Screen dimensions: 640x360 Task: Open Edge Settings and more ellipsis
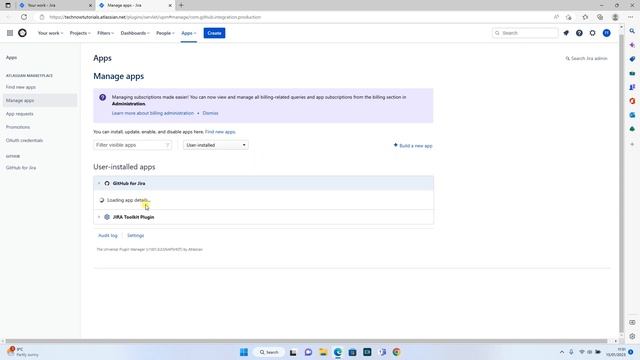[x=631, y=17]
